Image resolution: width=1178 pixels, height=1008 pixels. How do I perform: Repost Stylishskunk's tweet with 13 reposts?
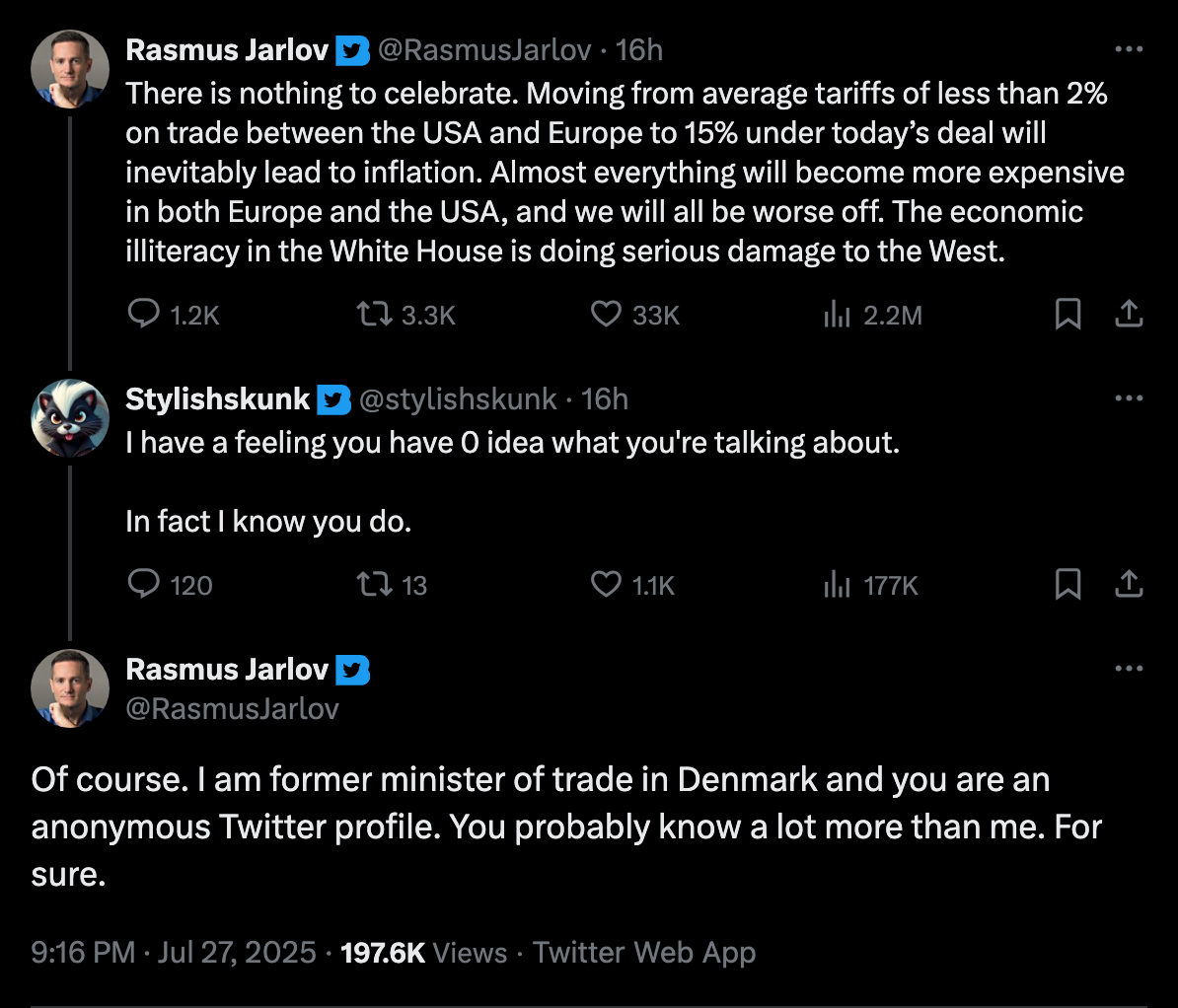(374, 585)
